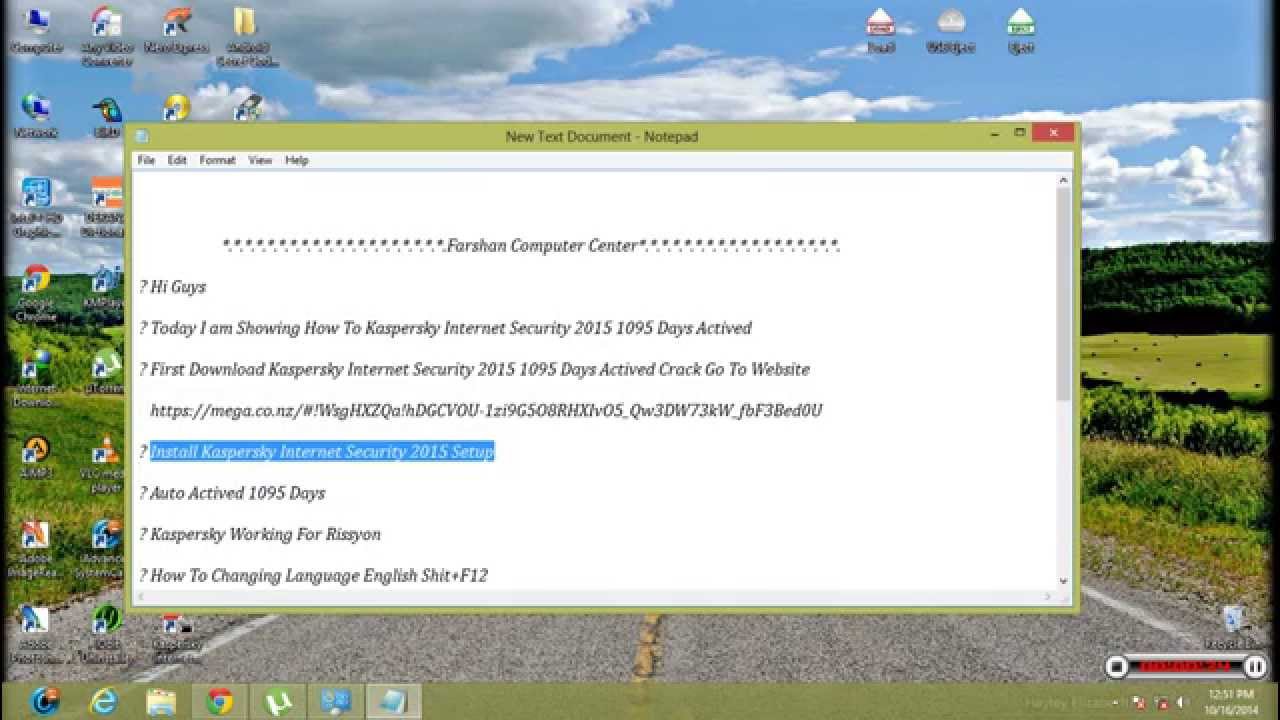The width and height of the screenshot is (1280, 720).
Task: Open the Google Chrome desktop shortcut
Action: click(36, 292)
